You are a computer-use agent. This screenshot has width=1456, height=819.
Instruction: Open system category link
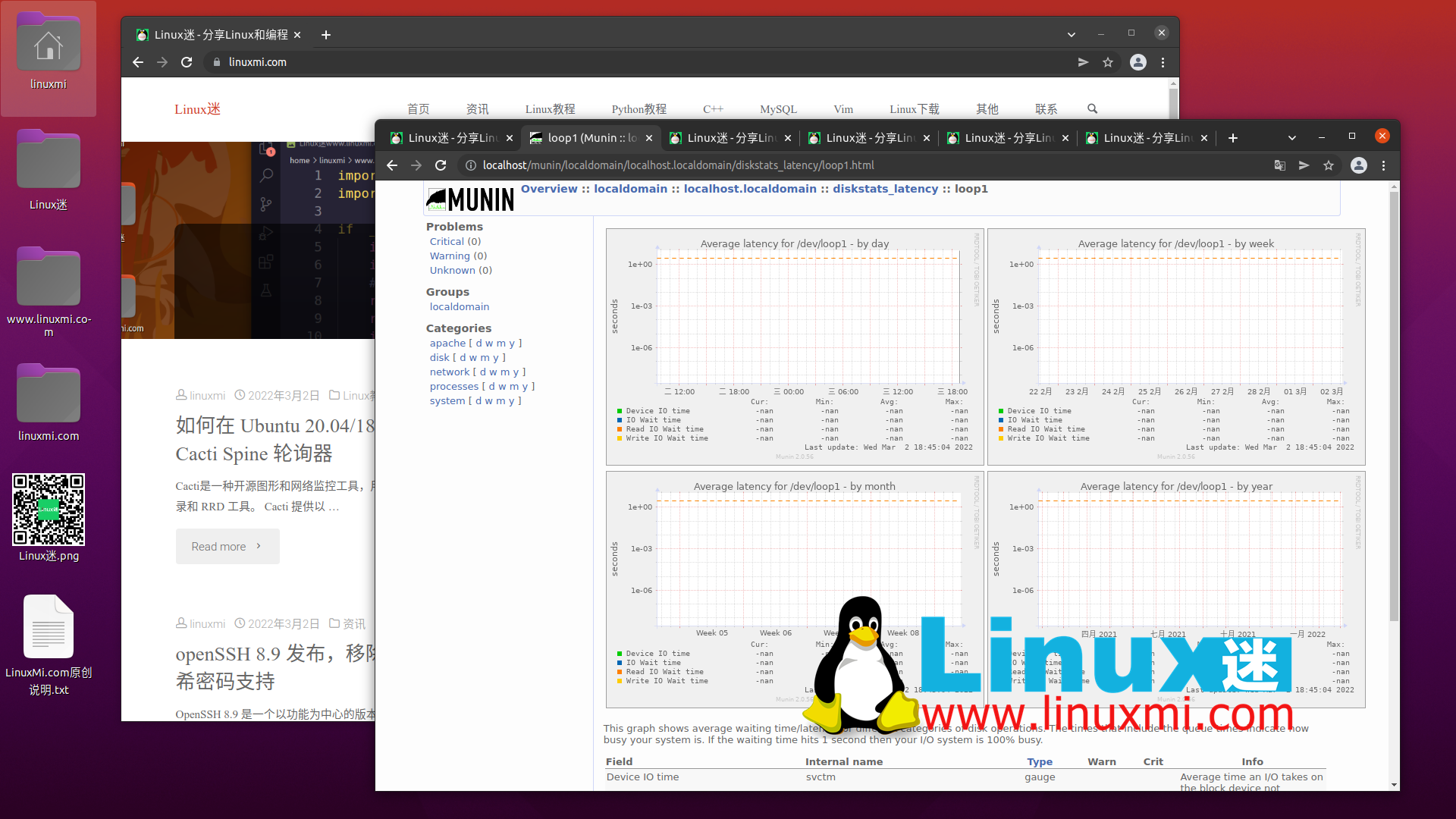click(x=447, y=401)
